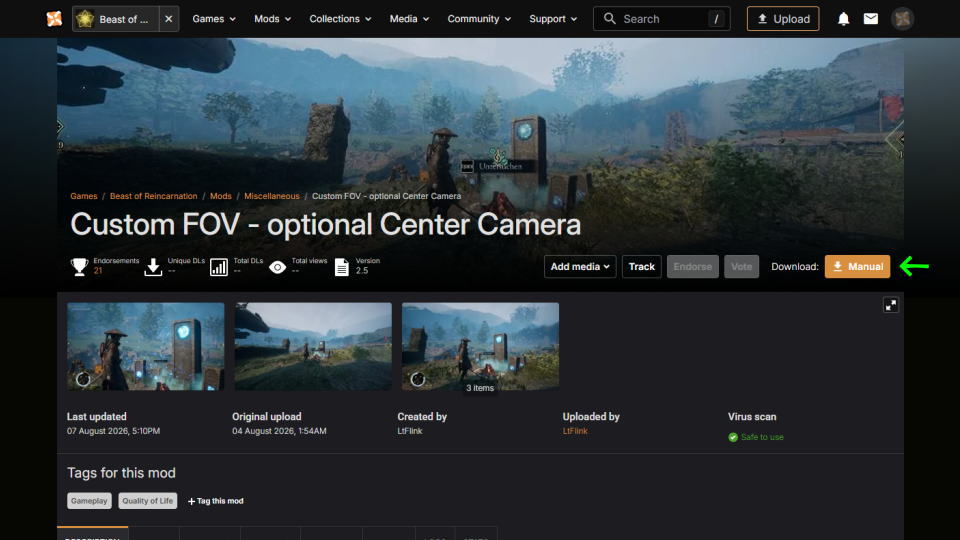Click the Search input field

(662, 19)
